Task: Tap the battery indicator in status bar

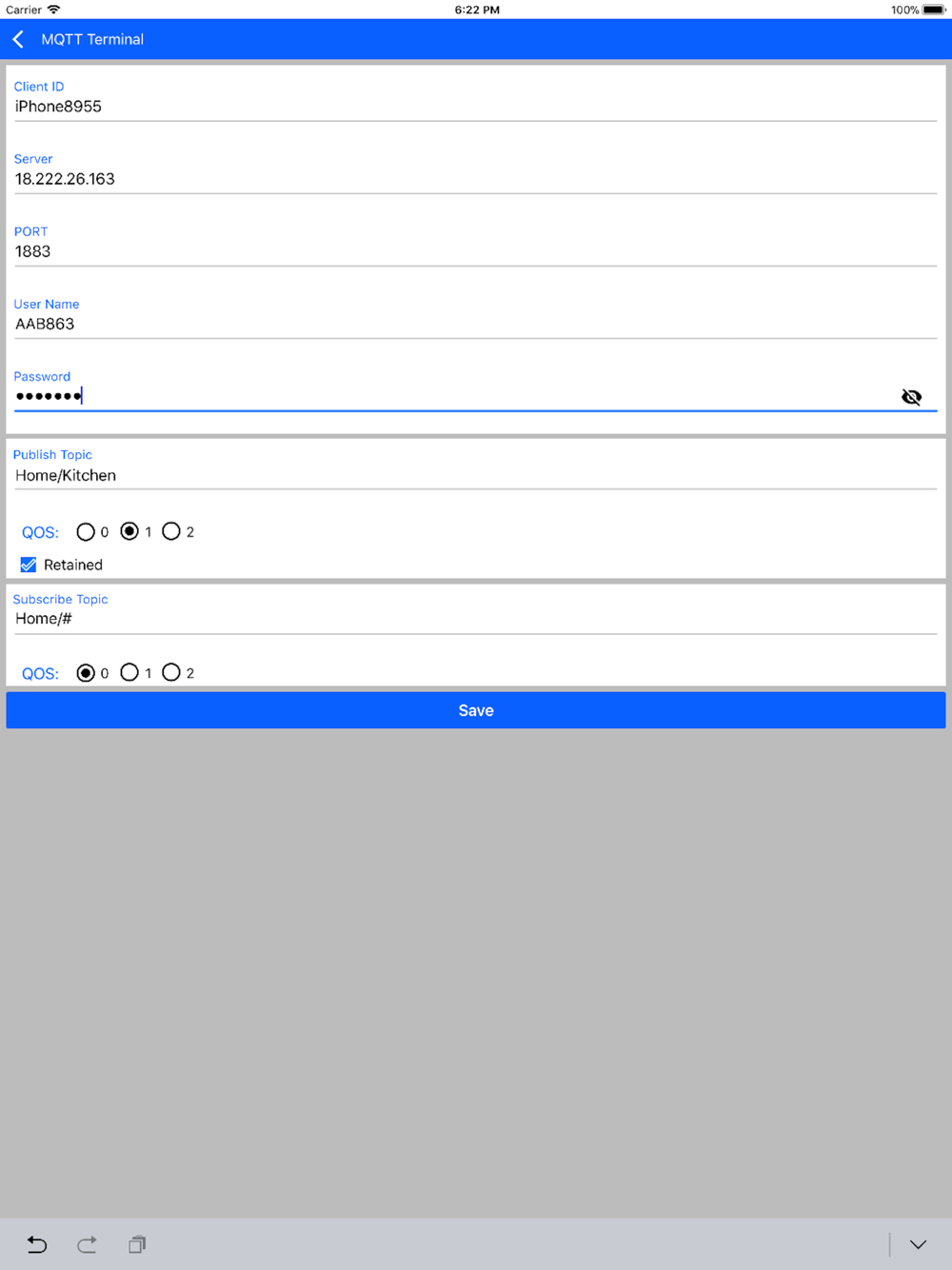Action: coord(934,10)
